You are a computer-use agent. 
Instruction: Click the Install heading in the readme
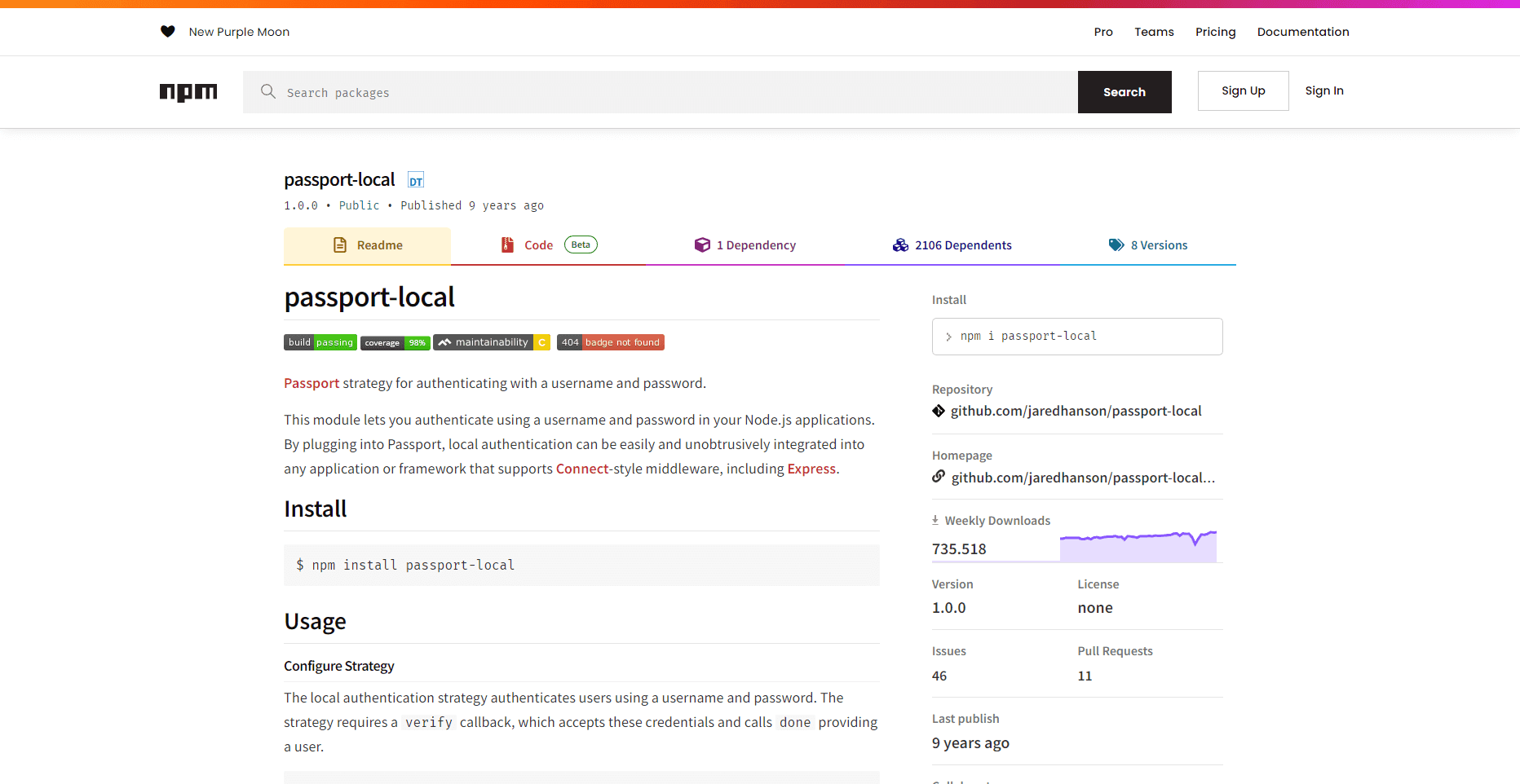click(316, 509)
